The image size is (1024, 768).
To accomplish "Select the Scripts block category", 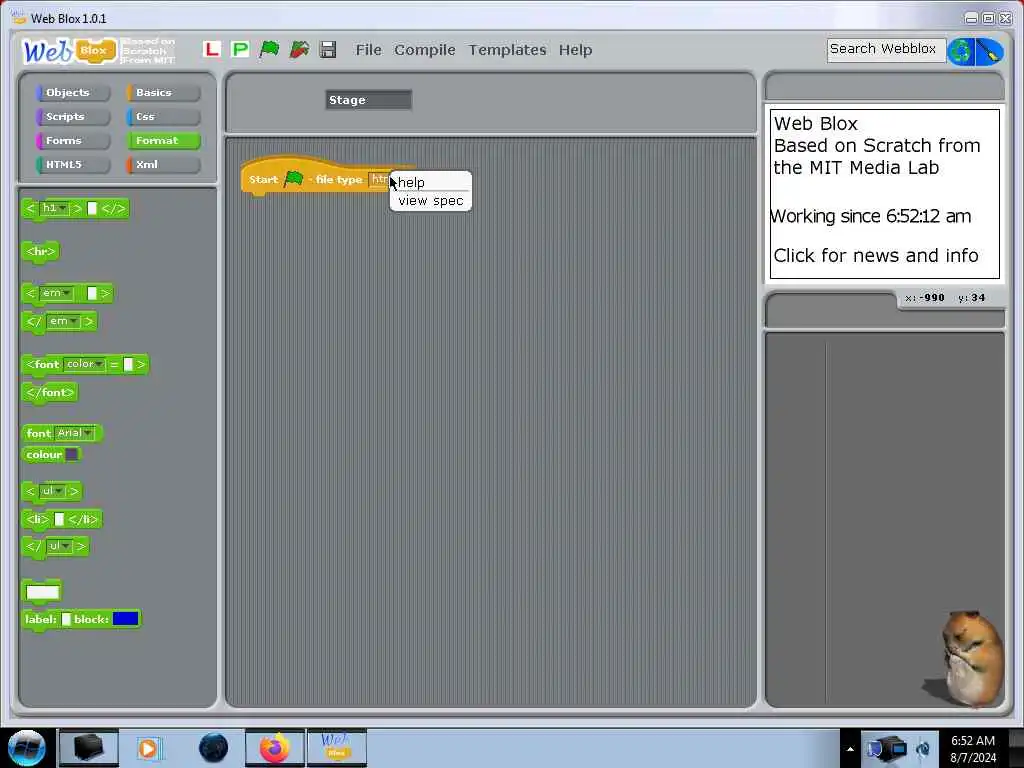I will (72, 116).
